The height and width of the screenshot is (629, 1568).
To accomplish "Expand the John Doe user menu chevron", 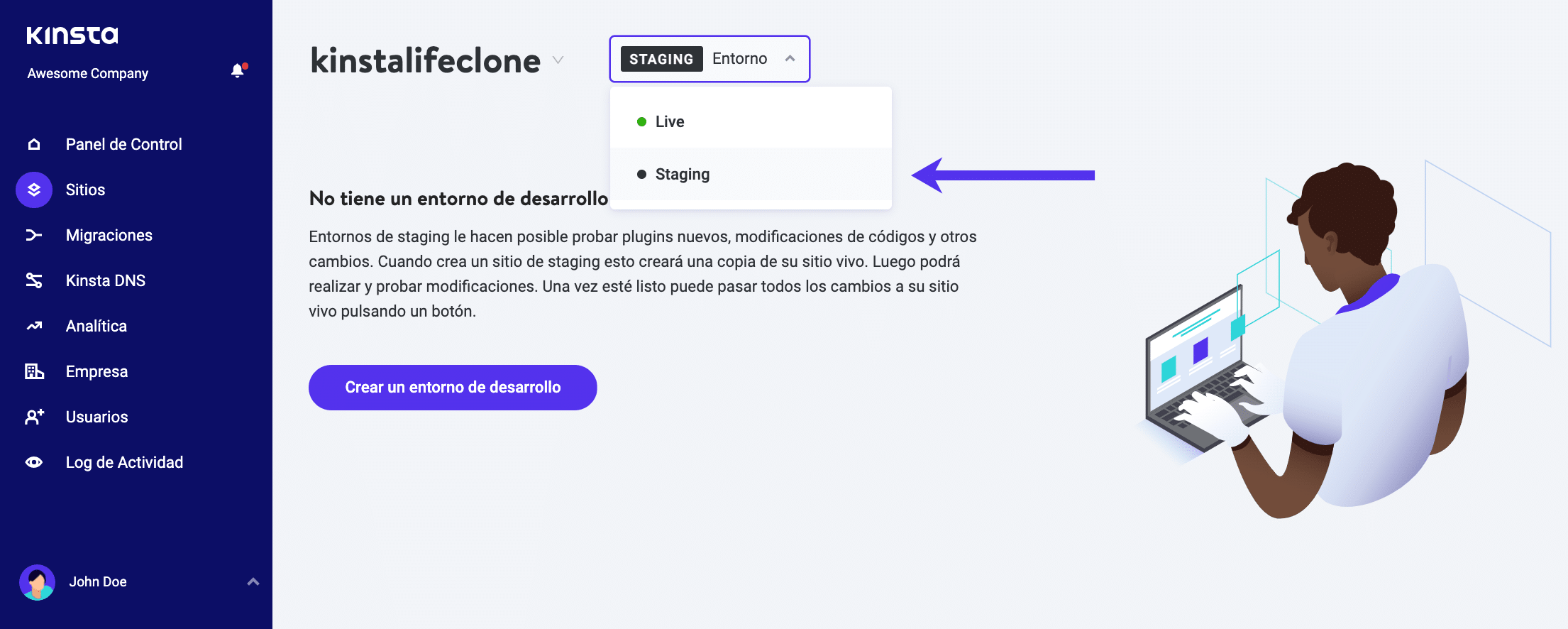I will point(253,582).
